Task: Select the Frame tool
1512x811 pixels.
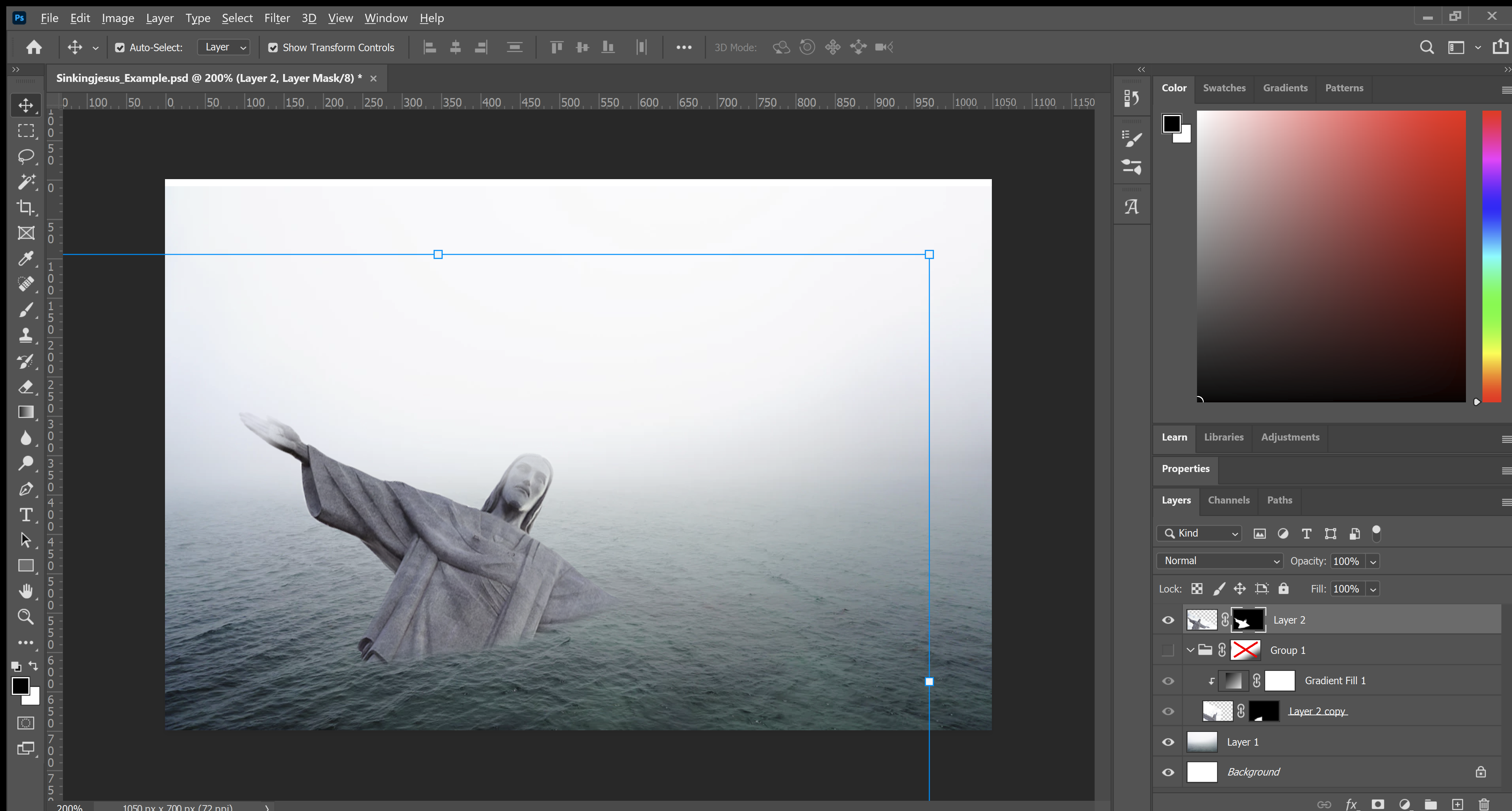Action: tap(26, 233)
